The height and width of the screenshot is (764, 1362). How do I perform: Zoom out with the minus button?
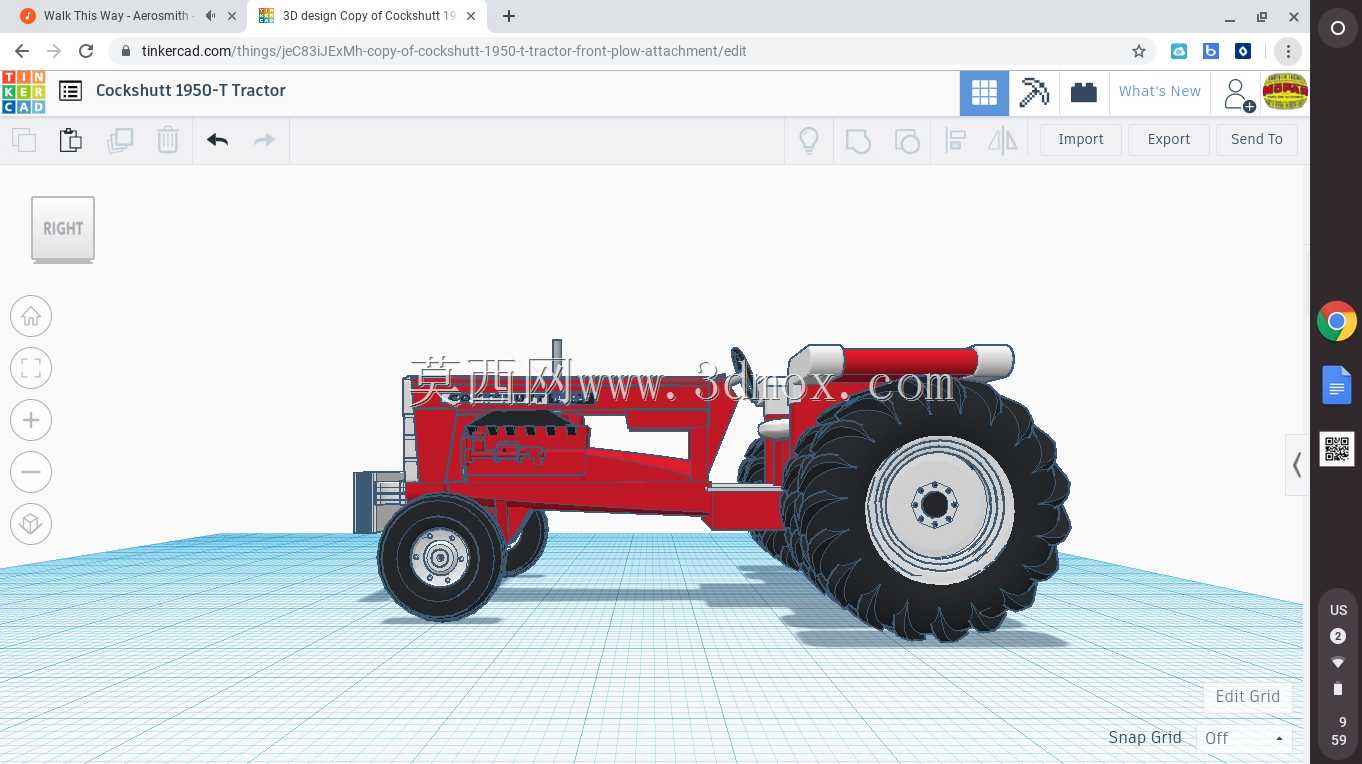coord(31,472)
